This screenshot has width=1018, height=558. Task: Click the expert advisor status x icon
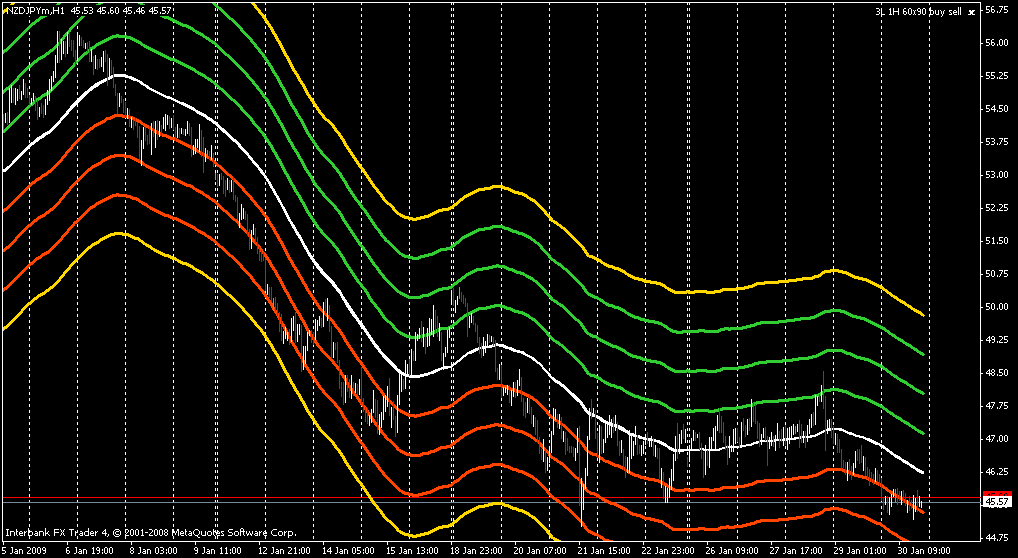[971, 12]
